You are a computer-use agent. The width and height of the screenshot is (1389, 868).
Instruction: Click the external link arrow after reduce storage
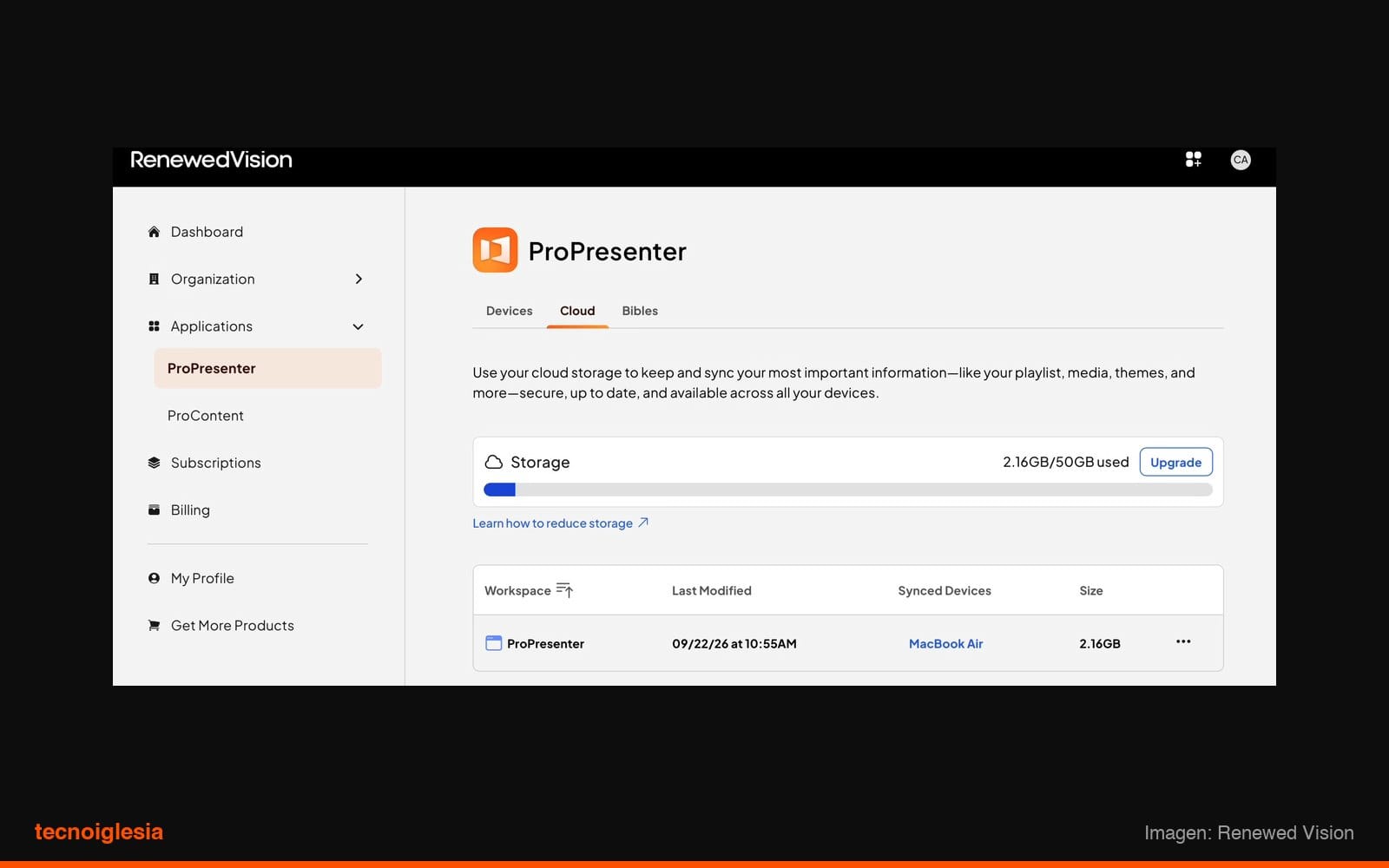643,523
